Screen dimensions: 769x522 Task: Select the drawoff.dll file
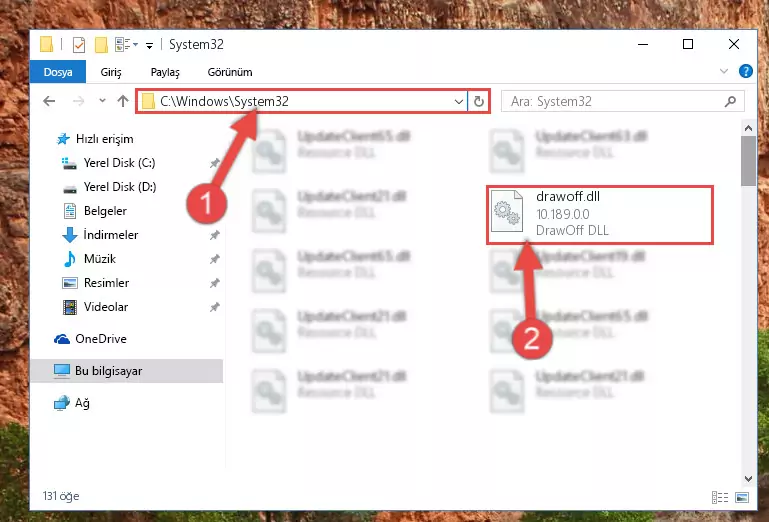(599, 214)
